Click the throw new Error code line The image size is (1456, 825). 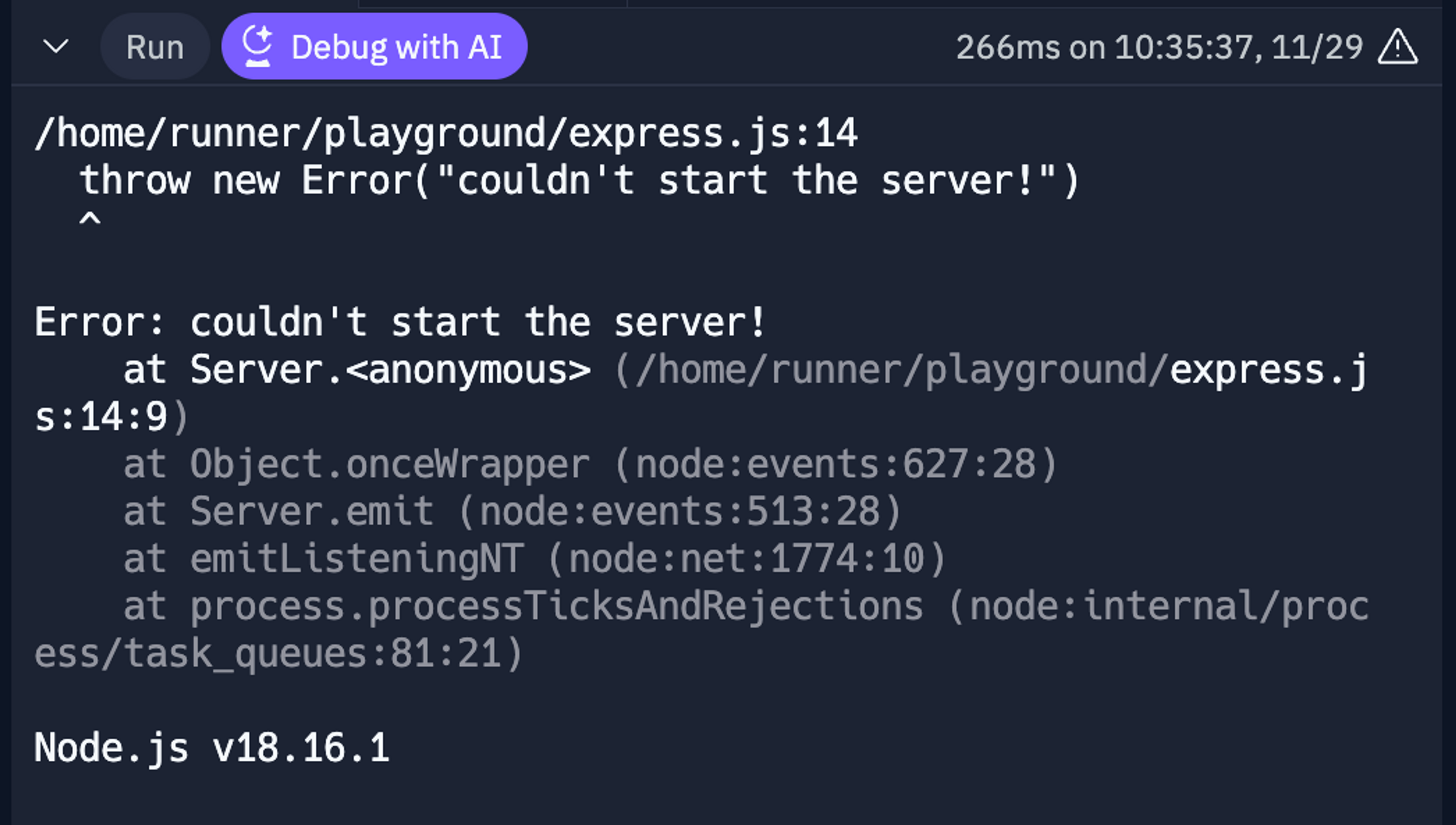(x=579, y=181)
